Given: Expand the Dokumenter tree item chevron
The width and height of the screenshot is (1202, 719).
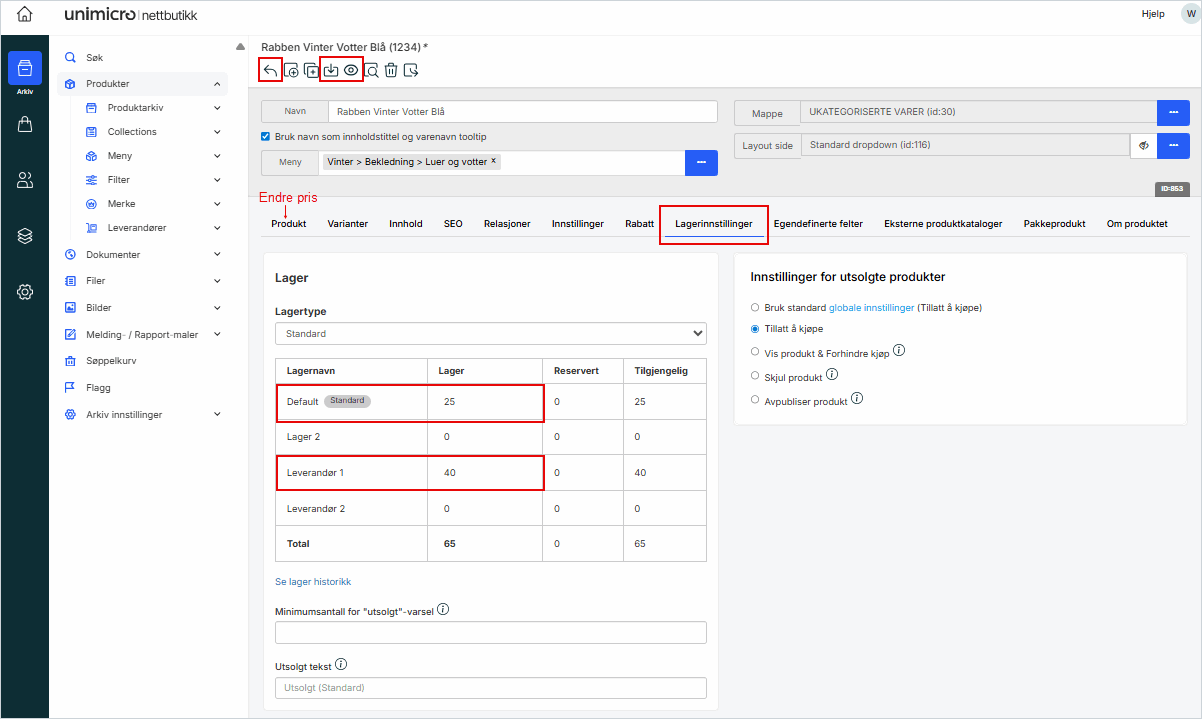Looking at the screenshot, I should (217, 255).
